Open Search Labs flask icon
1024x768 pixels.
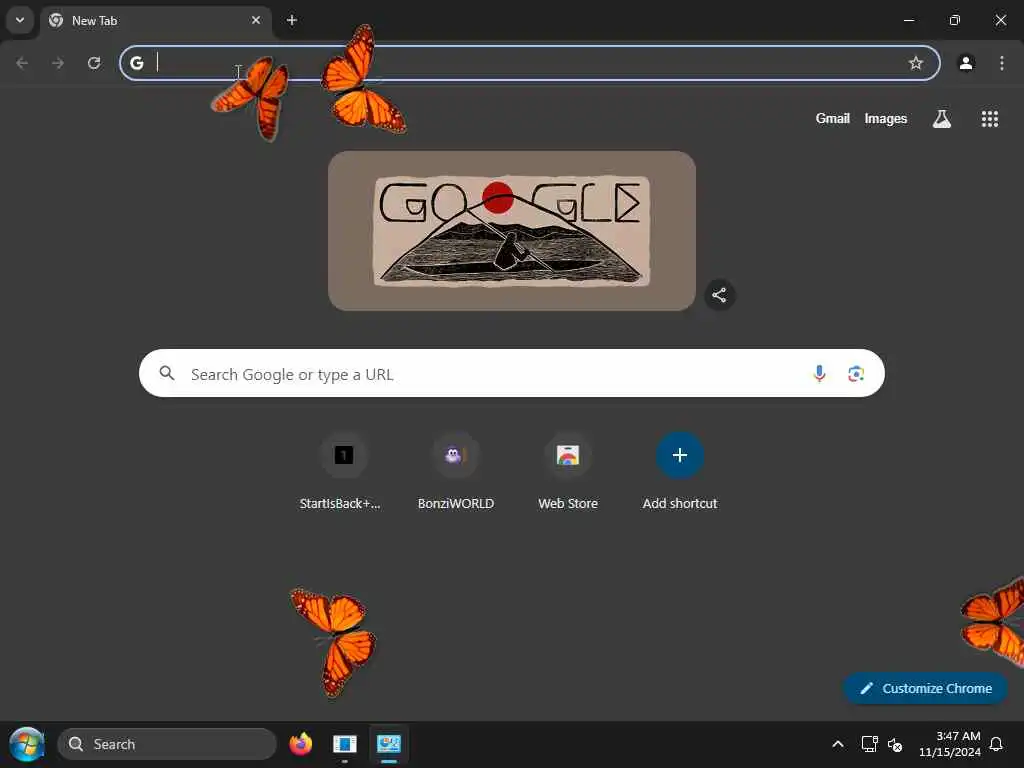point(942,118)
